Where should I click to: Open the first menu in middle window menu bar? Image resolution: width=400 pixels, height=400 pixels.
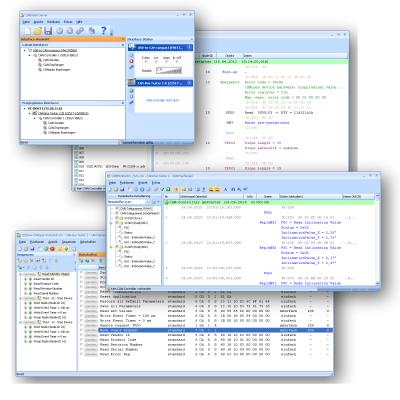click(113, 183)
